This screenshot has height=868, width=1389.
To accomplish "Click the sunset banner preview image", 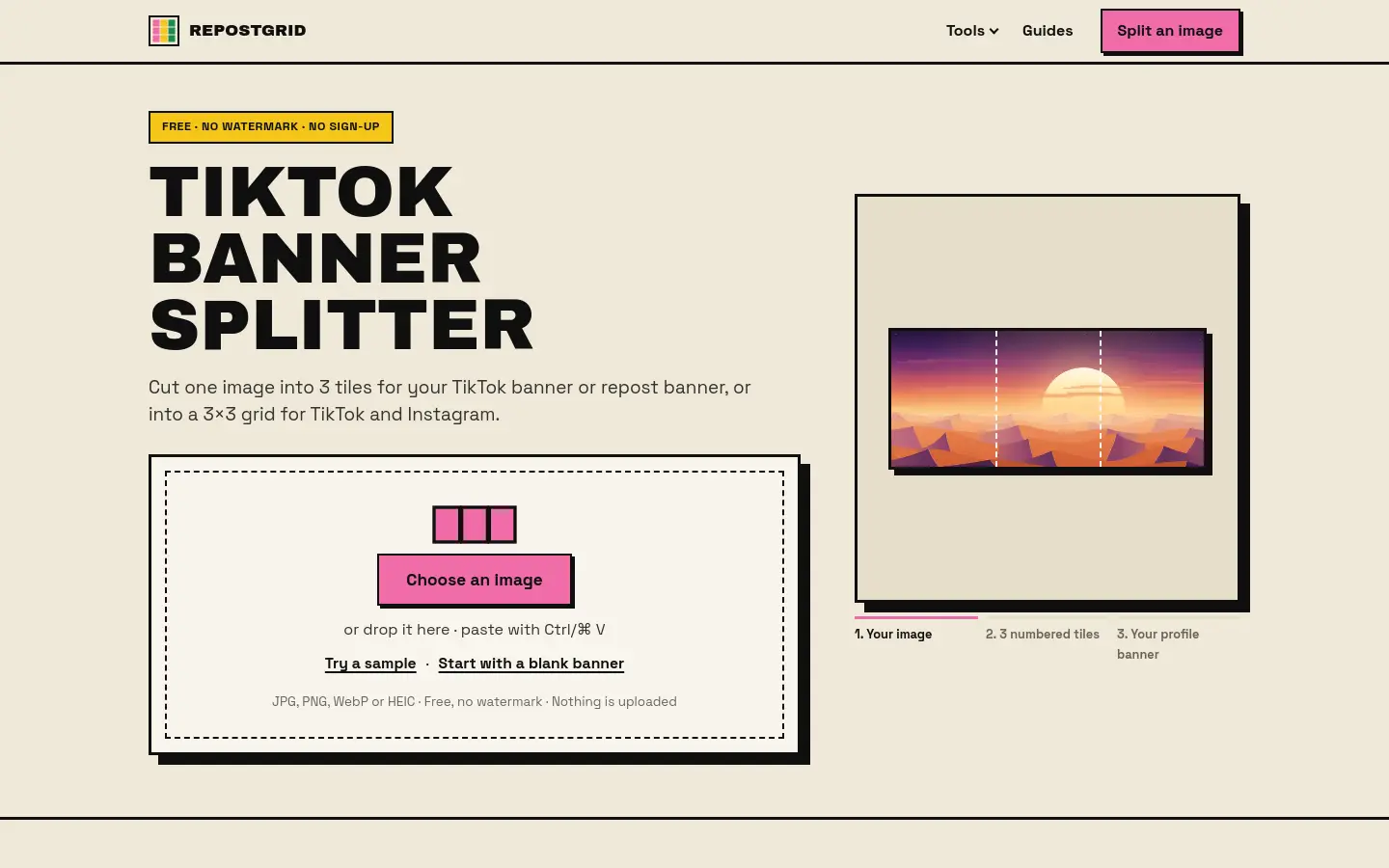I will pyautogui.click(x=1048, y=399).
